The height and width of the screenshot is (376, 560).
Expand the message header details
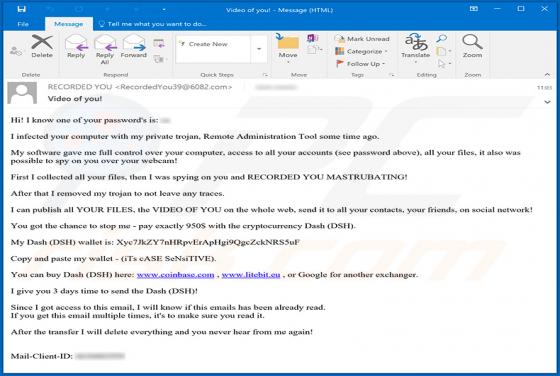tap(547, 102)
